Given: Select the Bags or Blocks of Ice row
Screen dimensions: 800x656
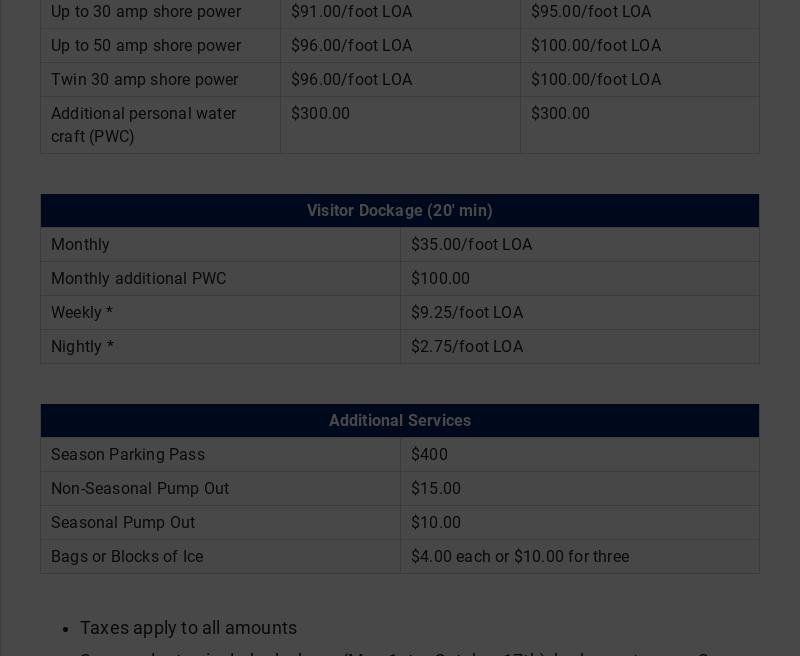Looking at the screenshot, I should click(127, 557).
